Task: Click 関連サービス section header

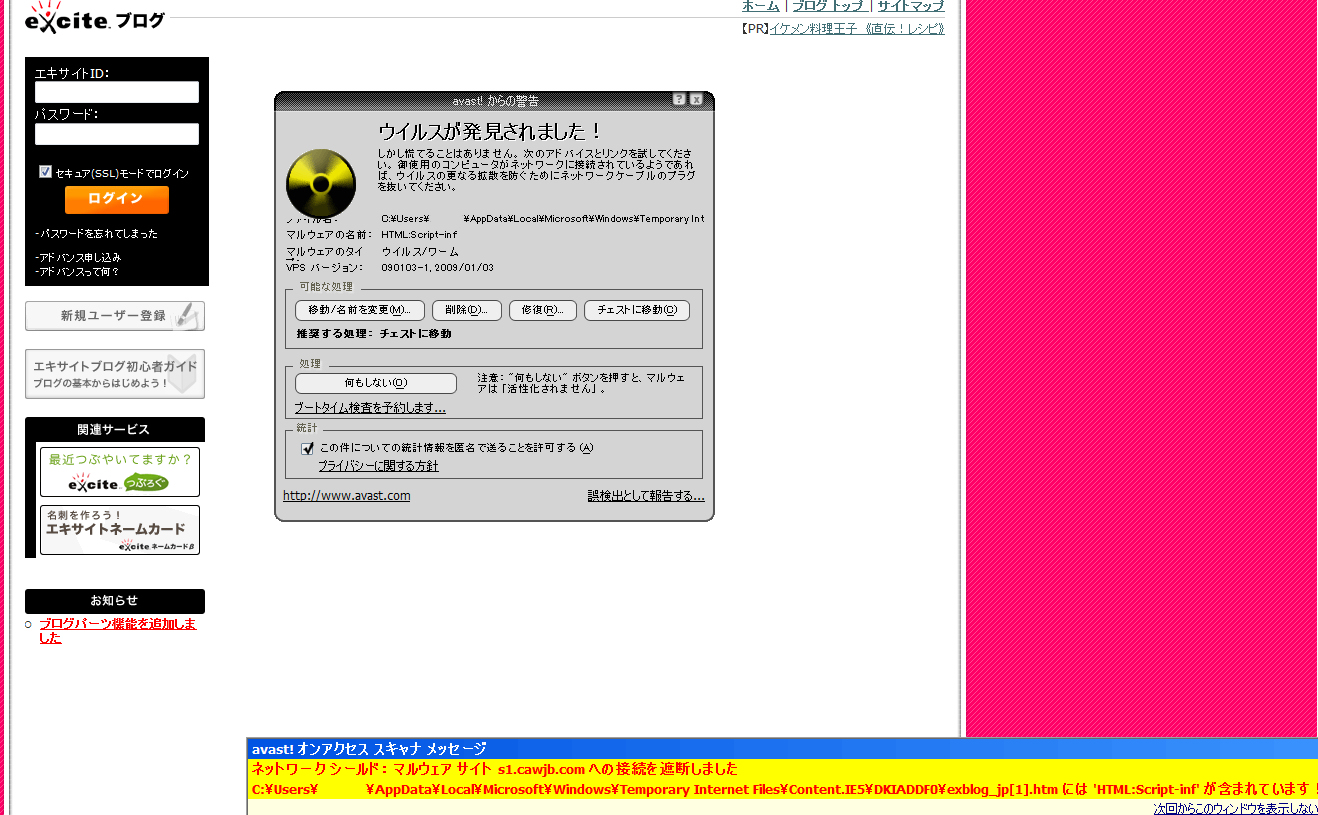Action: (115, 429)
